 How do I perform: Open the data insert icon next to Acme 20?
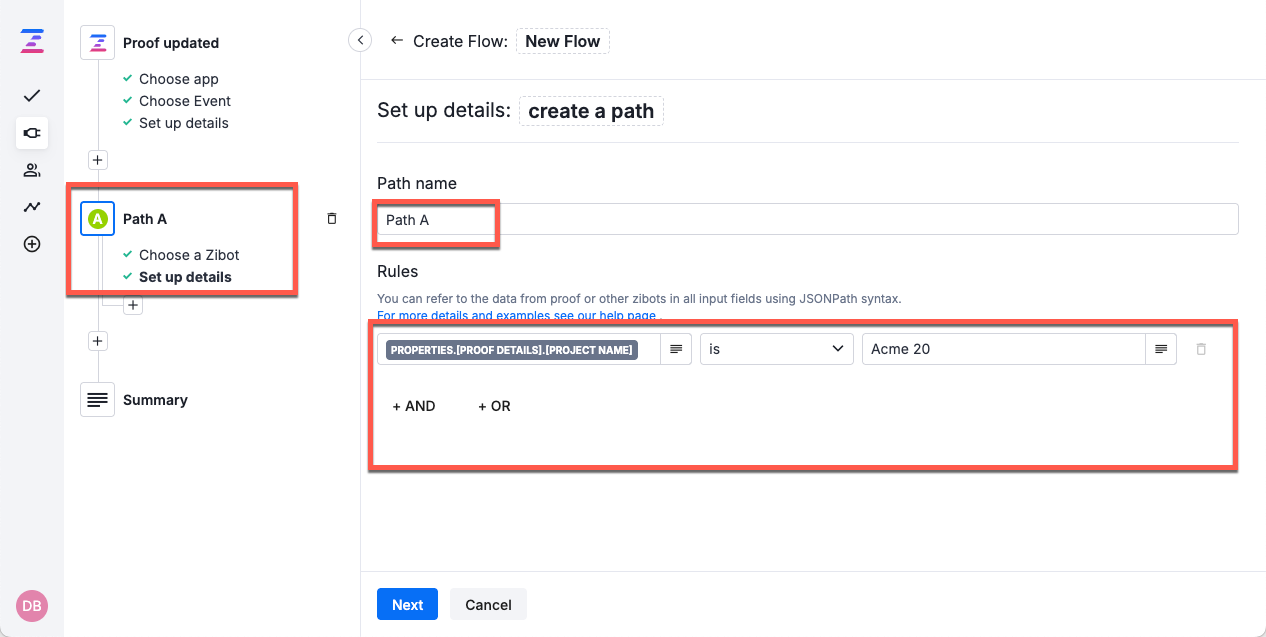(1160, 349)
